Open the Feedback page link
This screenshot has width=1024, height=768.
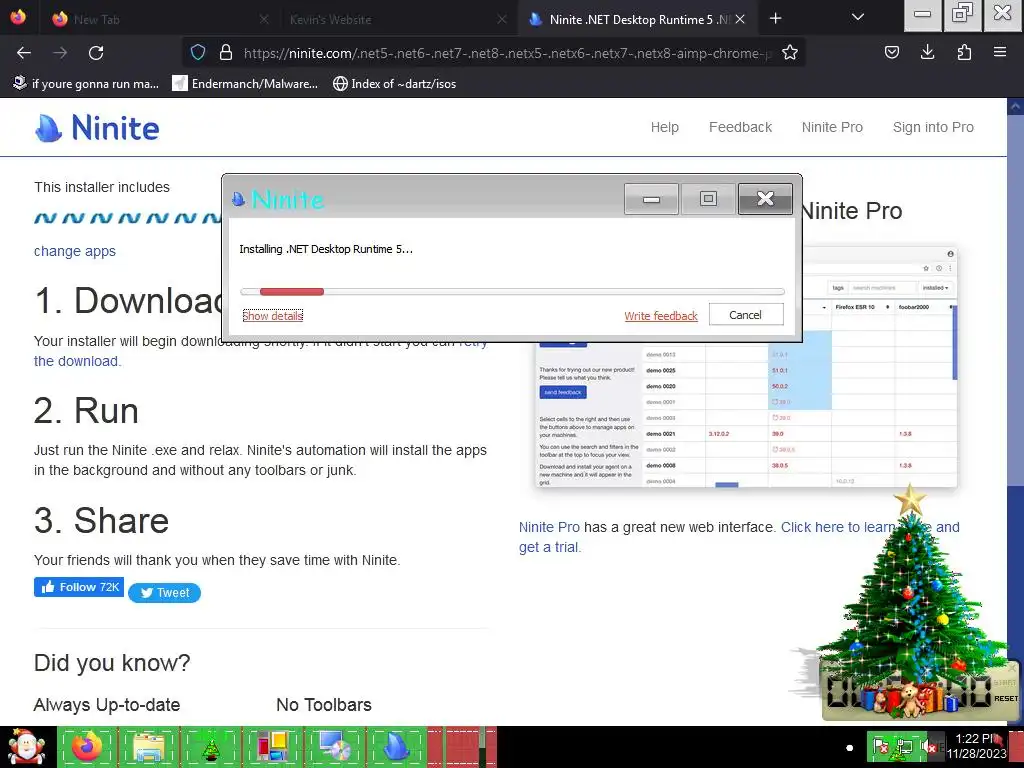click(x=740, y=127)
